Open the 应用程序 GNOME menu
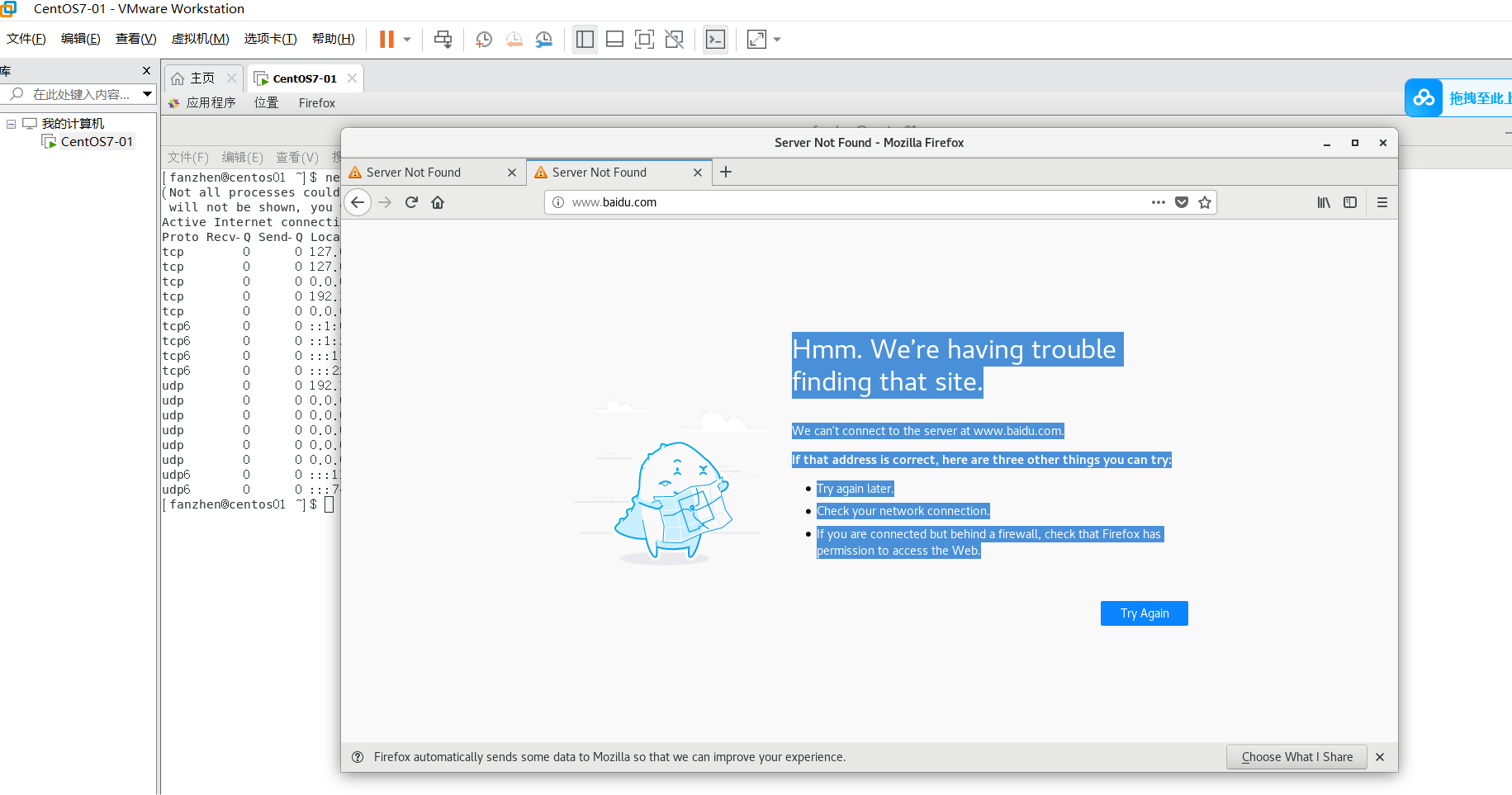The width and height of the screenshot is (1512, 795). click(202, 103)
